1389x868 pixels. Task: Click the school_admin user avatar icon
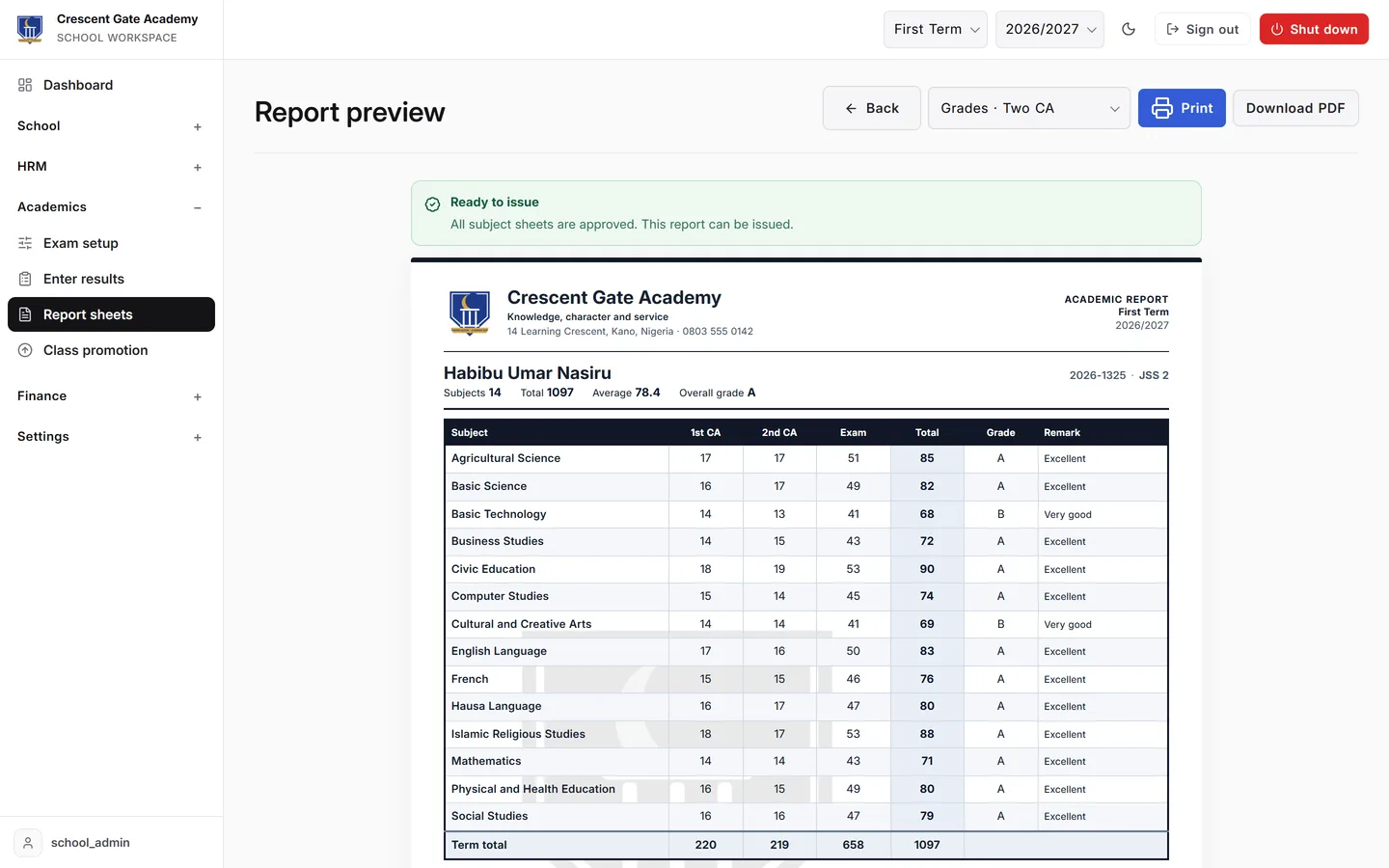click(28, 843)
